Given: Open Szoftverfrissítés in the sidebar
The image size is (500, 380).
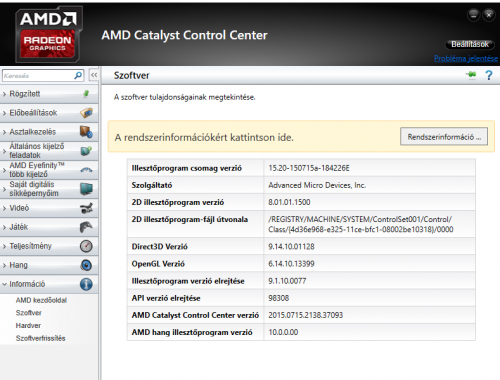Looking at the screenshot, I should coord(40,338).
